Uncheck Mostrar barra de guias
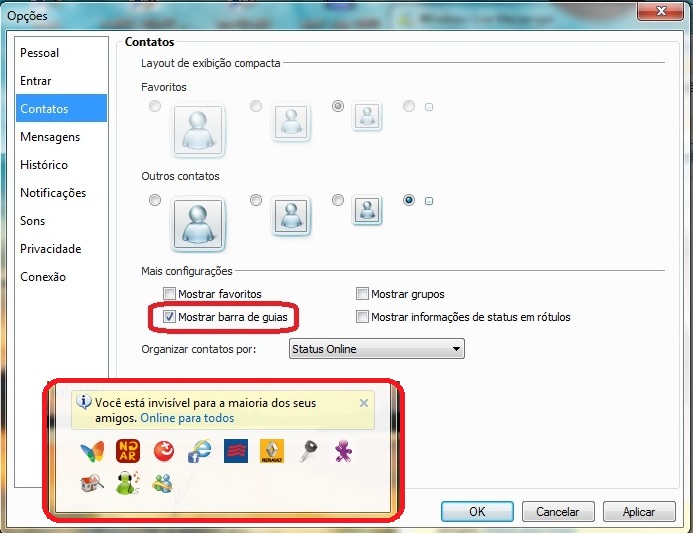 coord(169,318)
